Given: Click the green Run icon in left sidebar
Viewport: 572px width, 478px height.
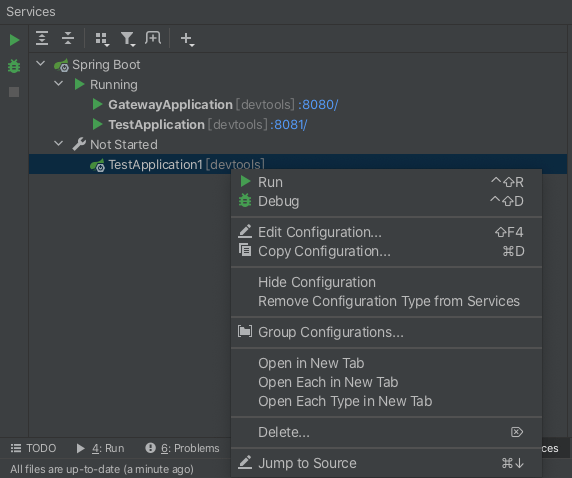Looking at the screenshot, I should coord(14,40).
